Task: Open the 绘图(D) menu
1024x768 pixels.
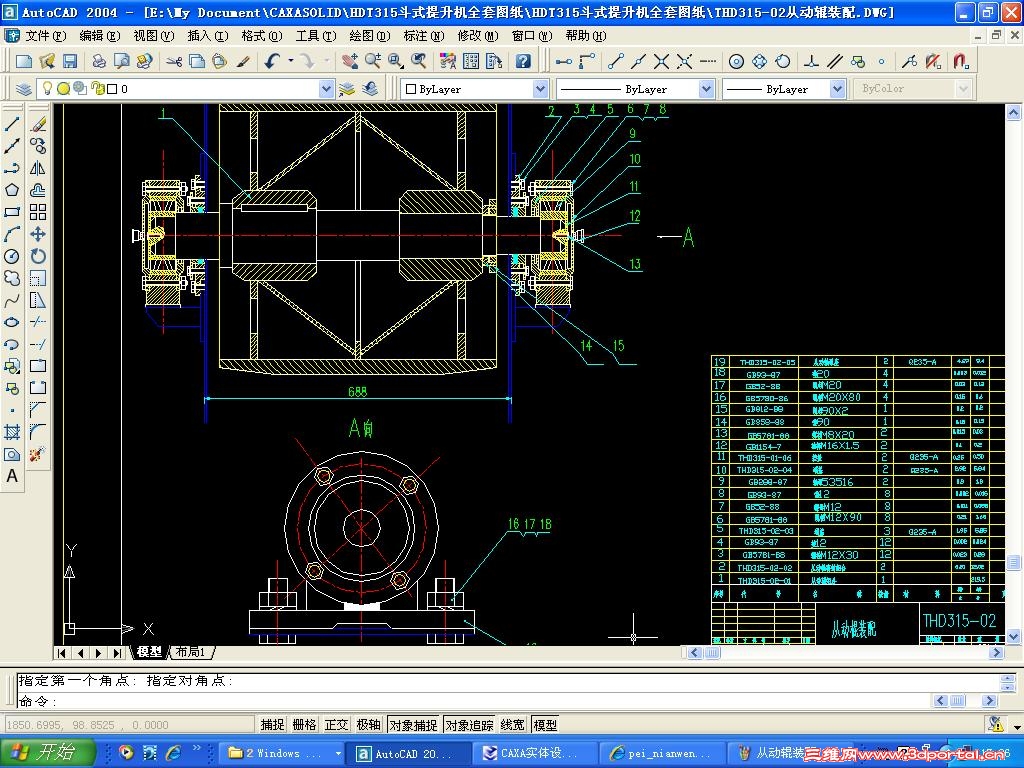Action: click(x=370, y=35)
